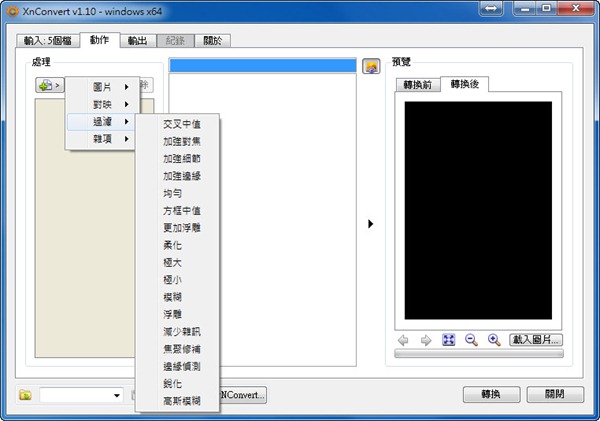Viewport: 600px width, 421px height.
Task: Click the zoom out magnifier icon
Action: pyautogui.click(x=471, y=340)
